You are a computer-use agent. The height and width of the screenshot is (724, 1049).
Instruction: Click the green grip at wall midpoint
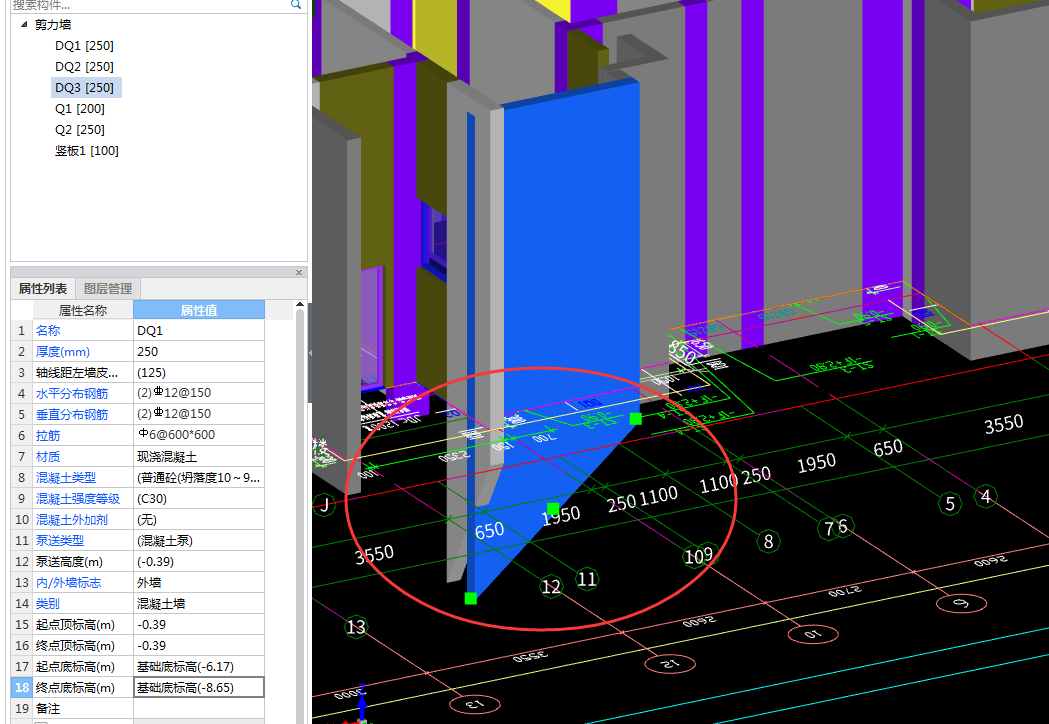tap(553, 509)
